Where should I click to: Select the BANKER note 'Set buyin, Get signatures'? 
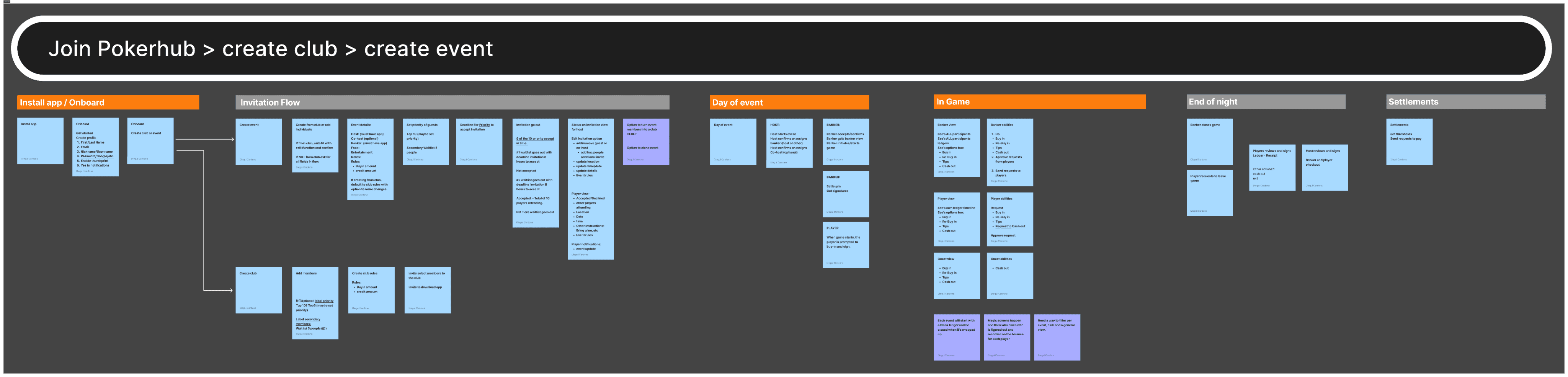(846, 194)
